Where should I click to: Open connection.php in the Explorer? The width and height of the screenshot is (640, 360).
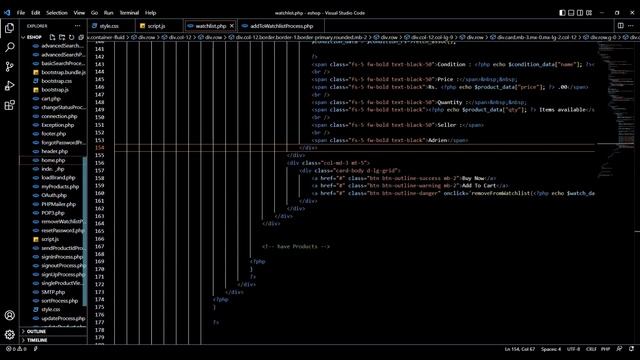[59, 116]
